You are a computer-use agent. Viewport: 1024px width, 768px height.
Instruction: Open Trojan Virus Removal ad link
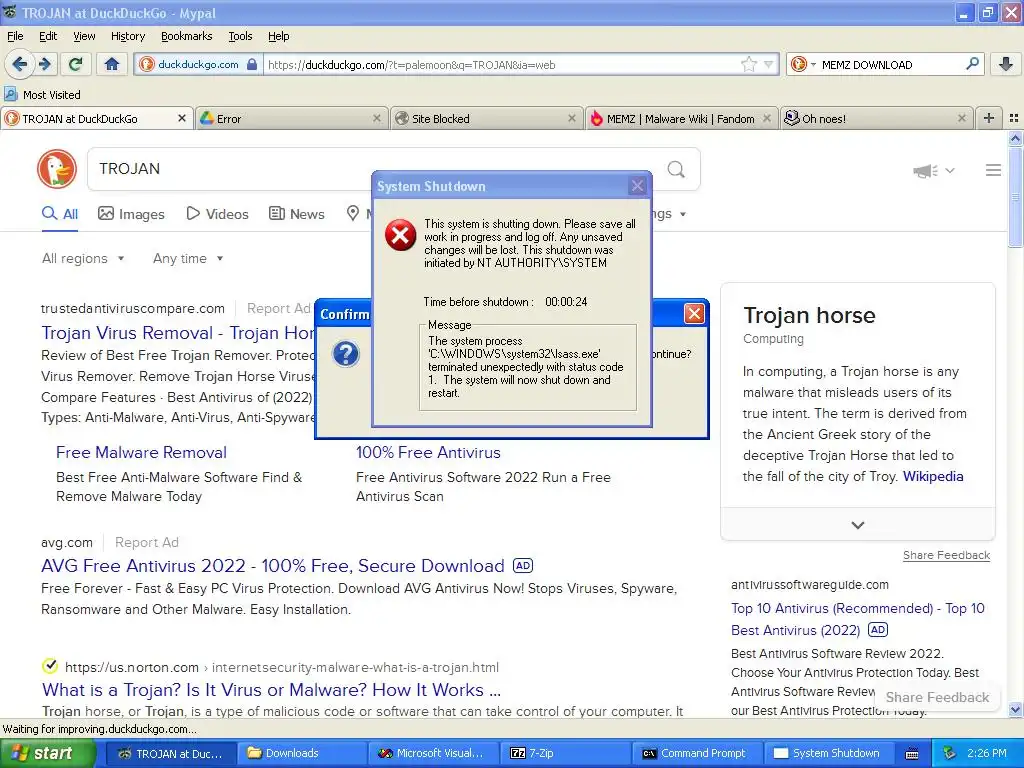coord(178,333)
